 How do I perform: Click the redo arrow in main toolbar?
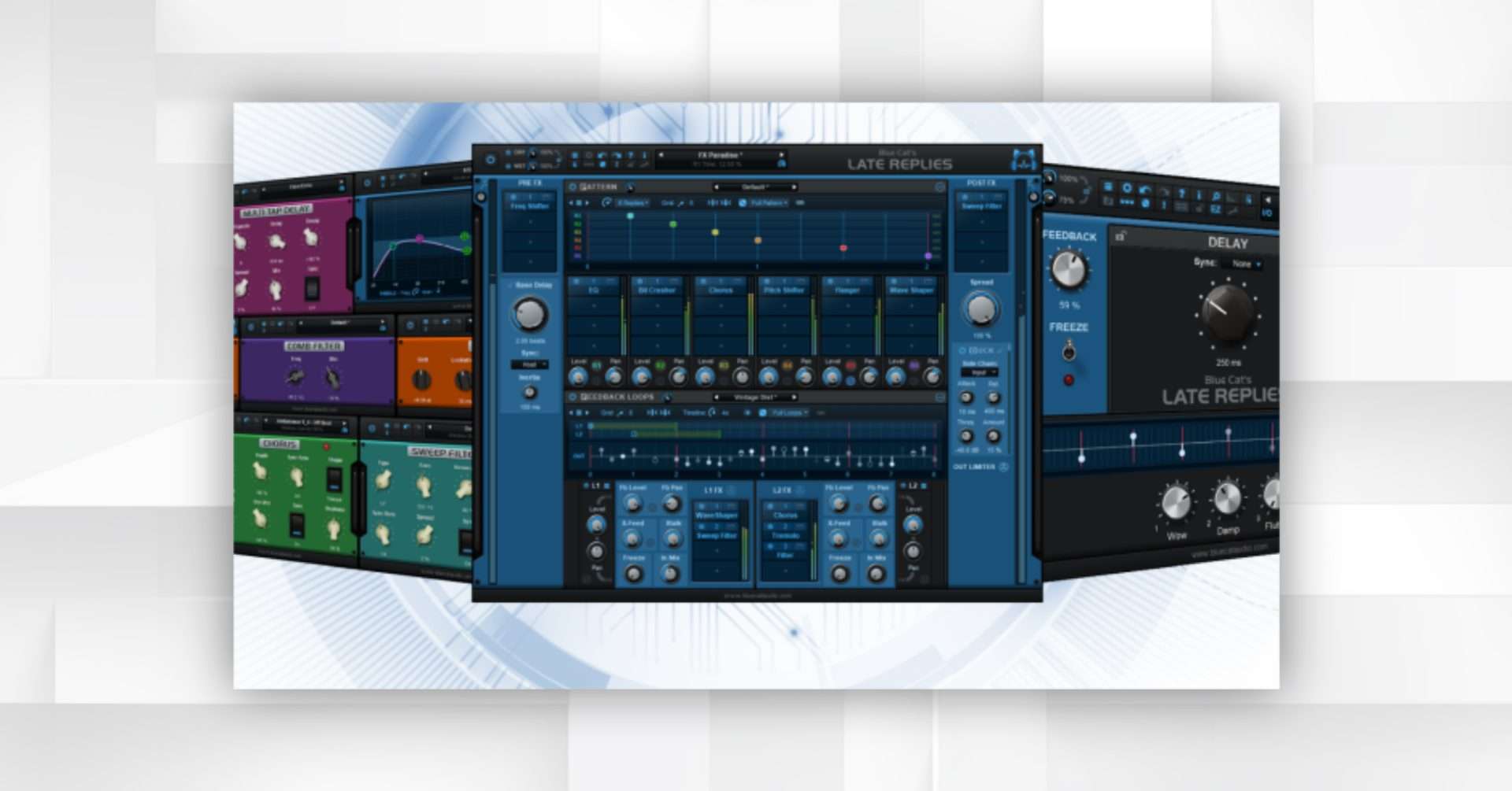tap(617, 156)
